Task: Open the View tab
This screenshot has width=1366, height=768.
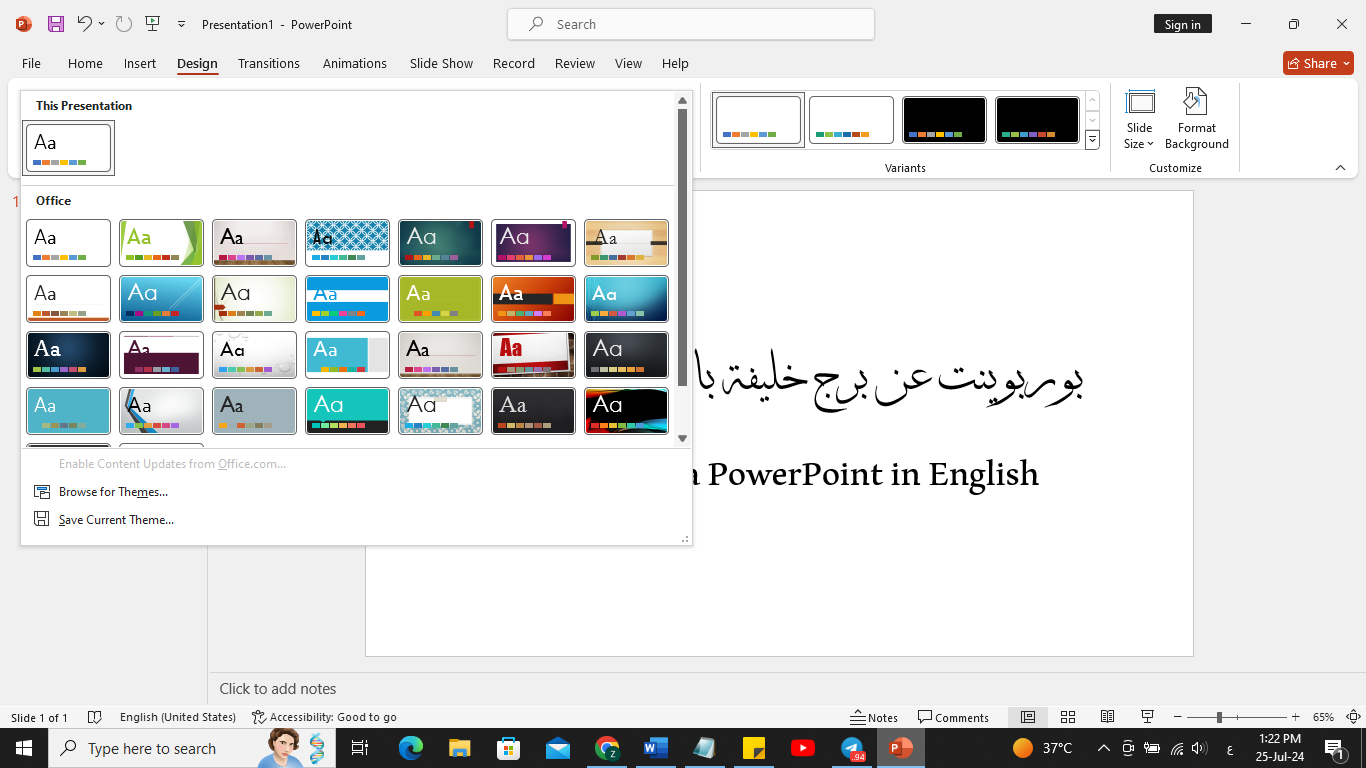Action: tap(628, 63)
